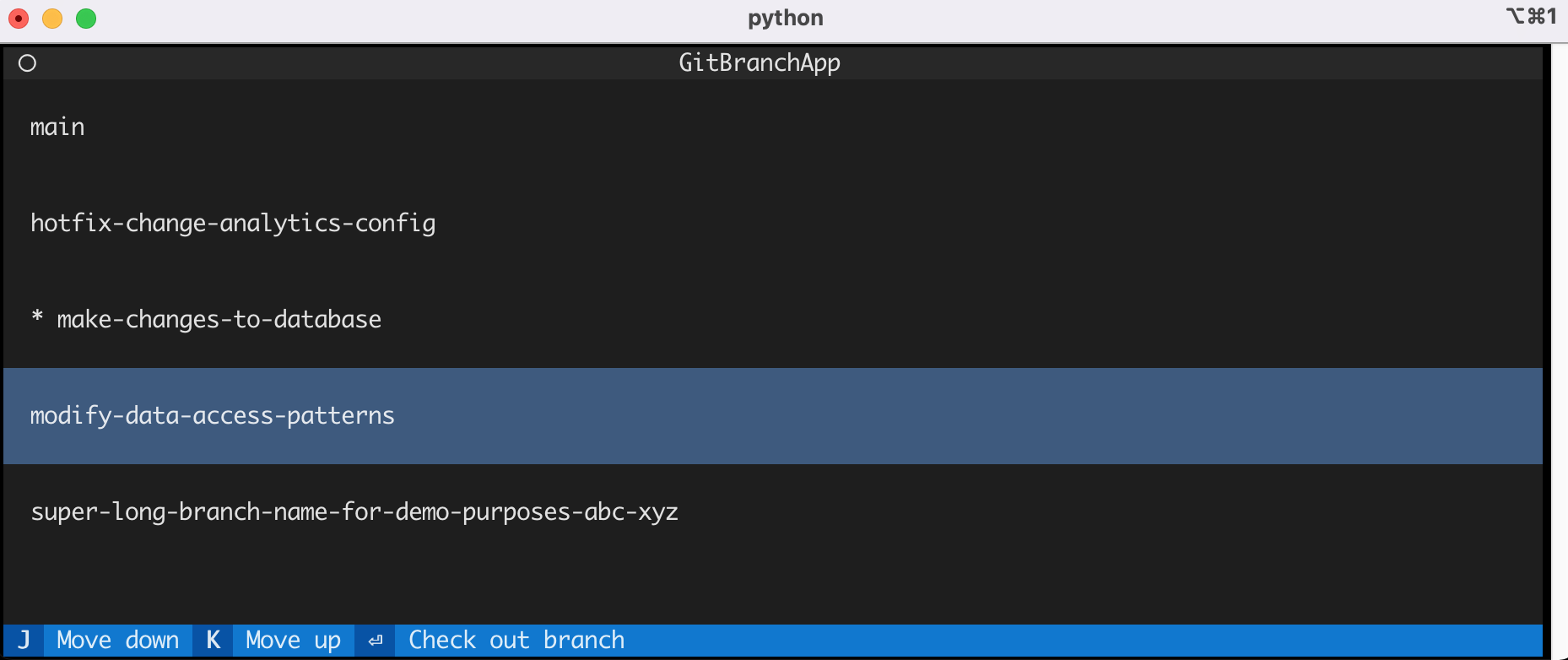Click the highlighted modify-data-access-patterns row
Viewport: 1568px width, 660px height.
click(212, 415)
